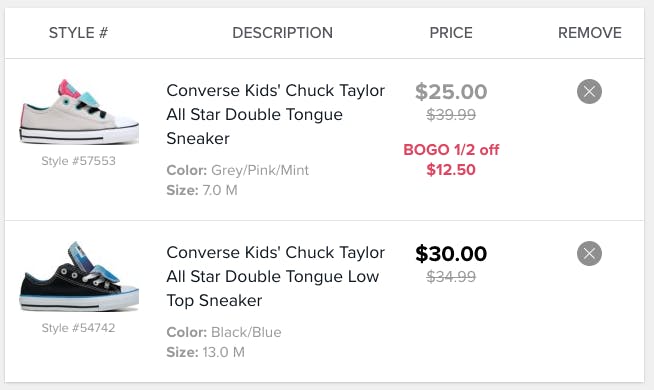The height and width of the screenshot is (390, 654).
Task: Click the STYLE # column header
Action: click(78, 33)
